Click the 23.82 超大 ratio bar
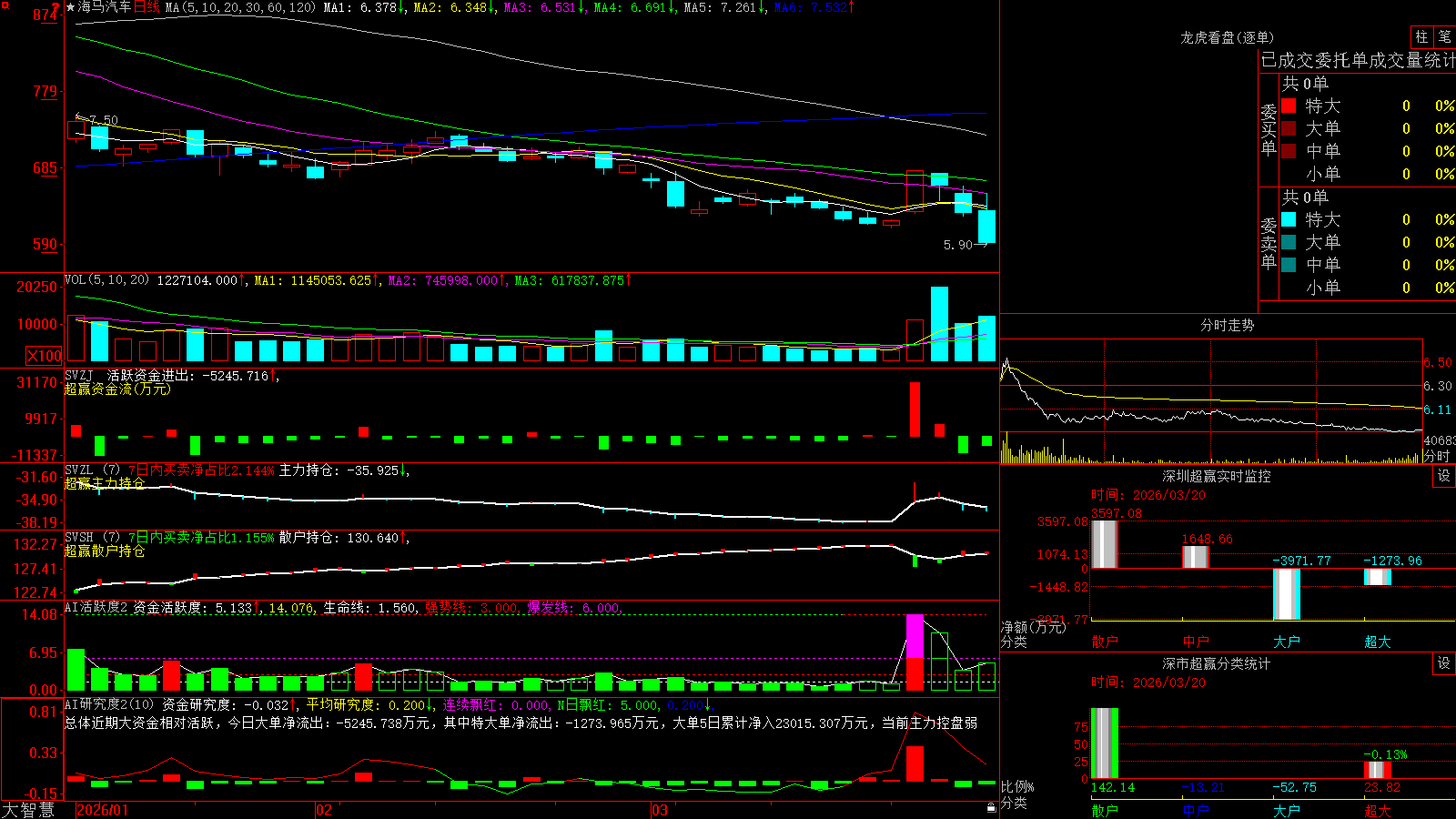This screenshot has height=819, width=1456. click(x=1378, y=770)
